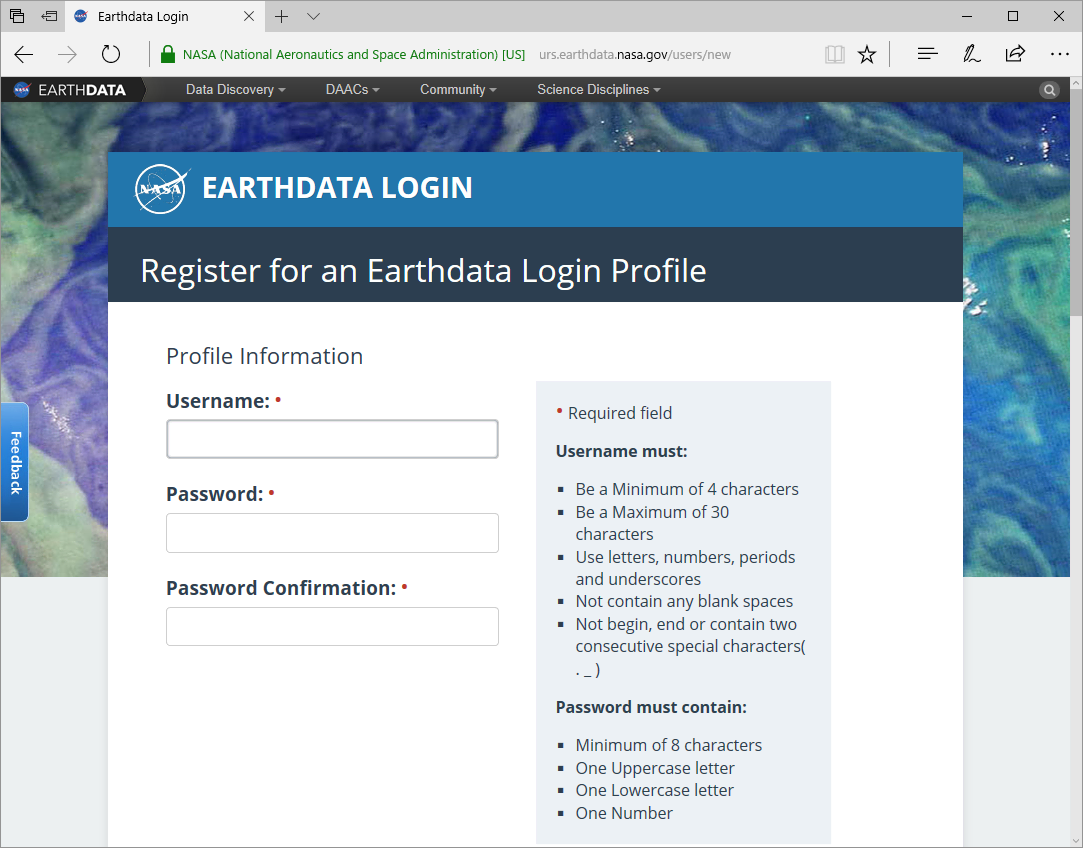Click the tabs you've set aside icon
1083x848 pixels.
17,16
